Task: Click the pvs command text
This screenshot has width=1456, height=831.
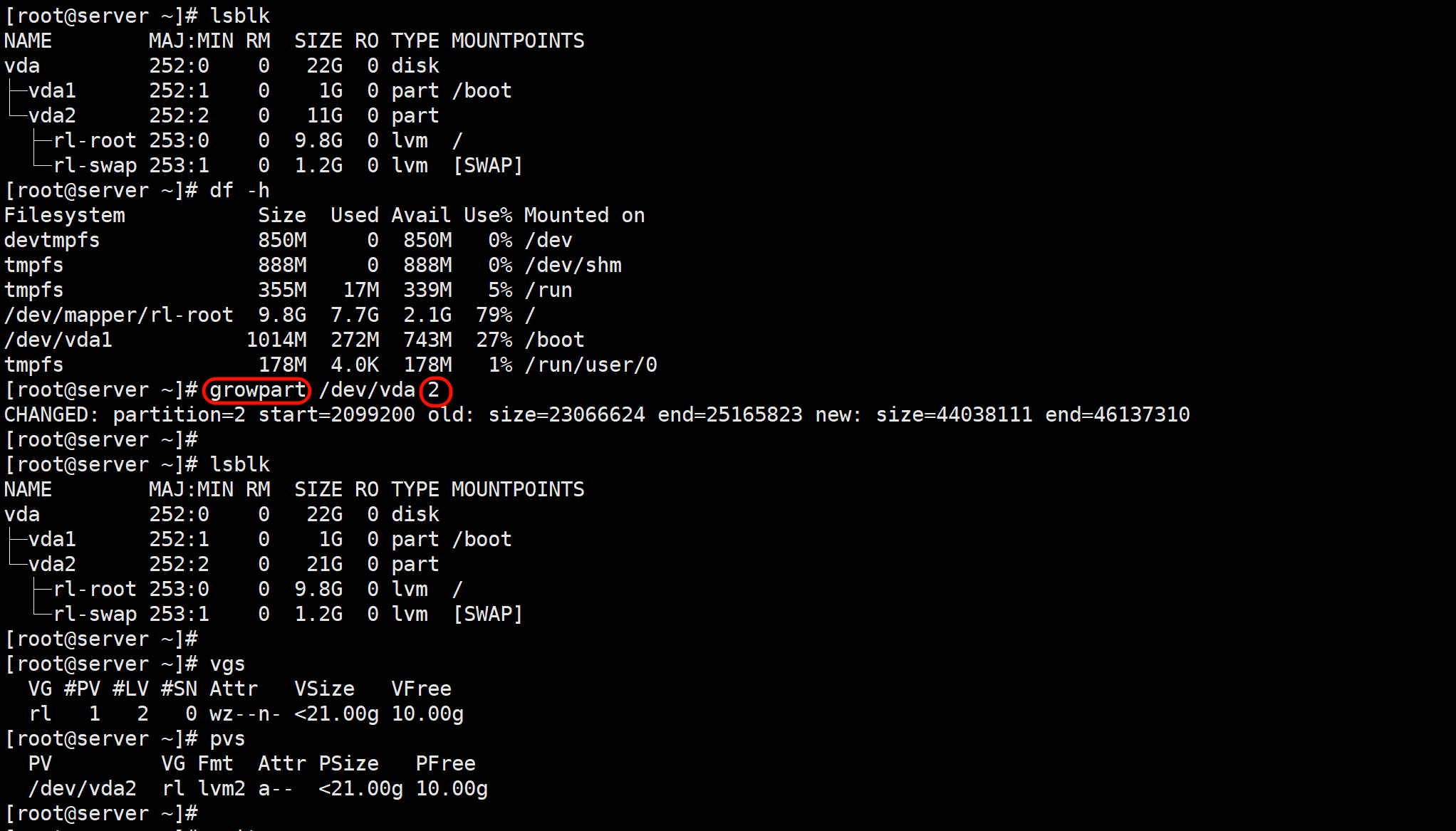Action: pyautogui.click(x=227, y=738)
